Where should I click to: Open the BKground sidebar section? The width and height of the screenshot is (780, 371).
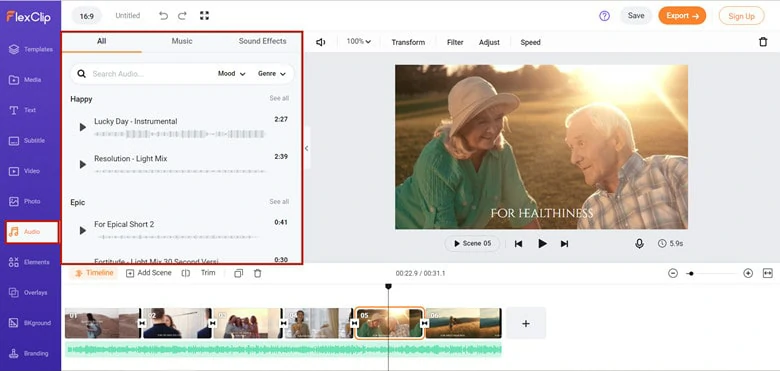(x=30, y=323)
